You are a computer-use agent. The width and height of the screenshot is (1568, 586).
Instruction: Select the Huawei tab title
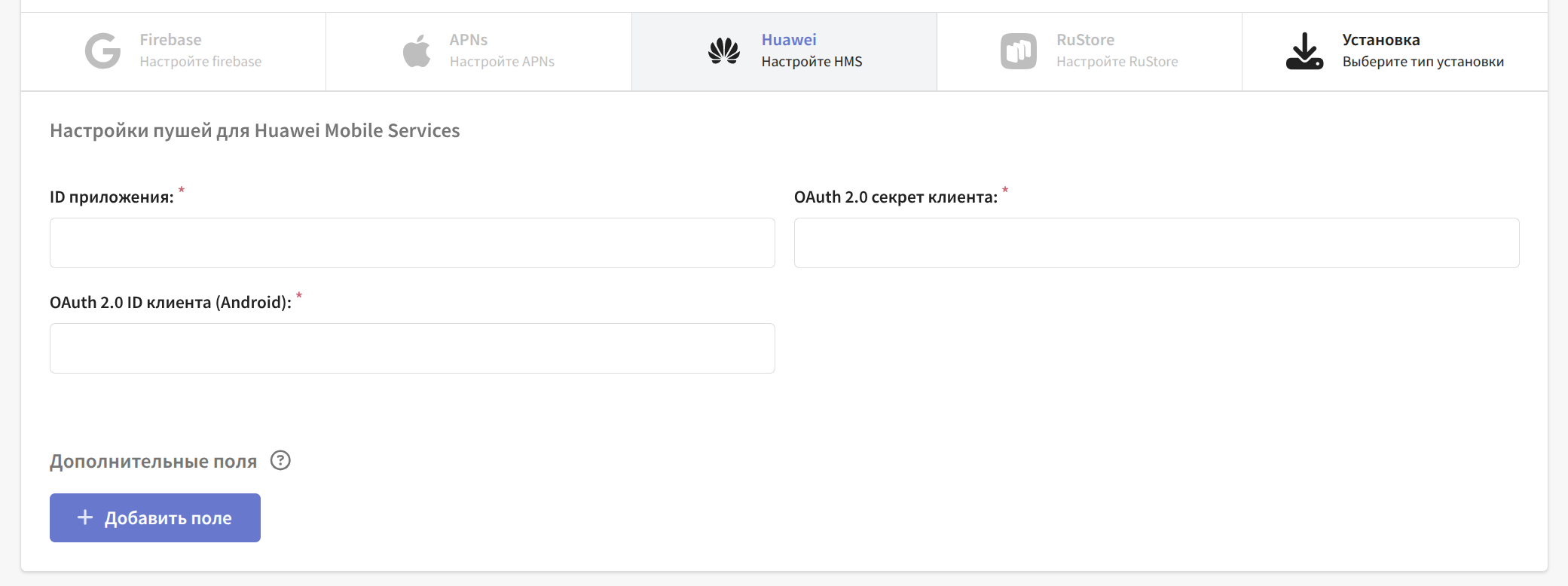coord(788,40)
